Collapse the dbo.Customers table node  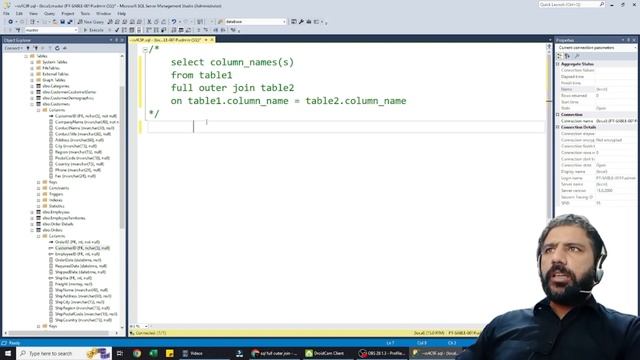32,104
